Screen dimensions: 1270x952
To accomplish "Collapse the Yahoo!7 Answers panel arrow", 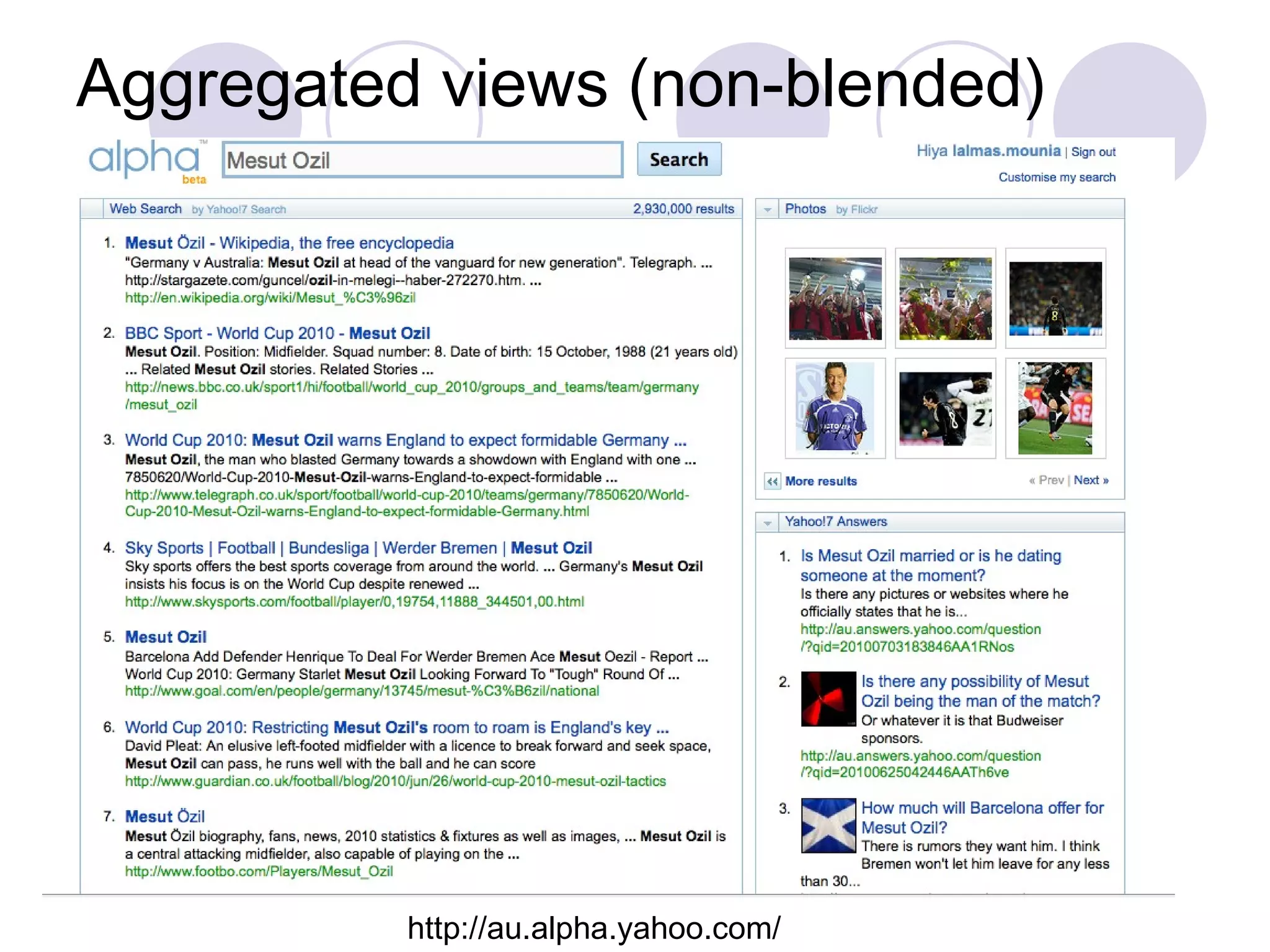I will (x=768, y=522).
